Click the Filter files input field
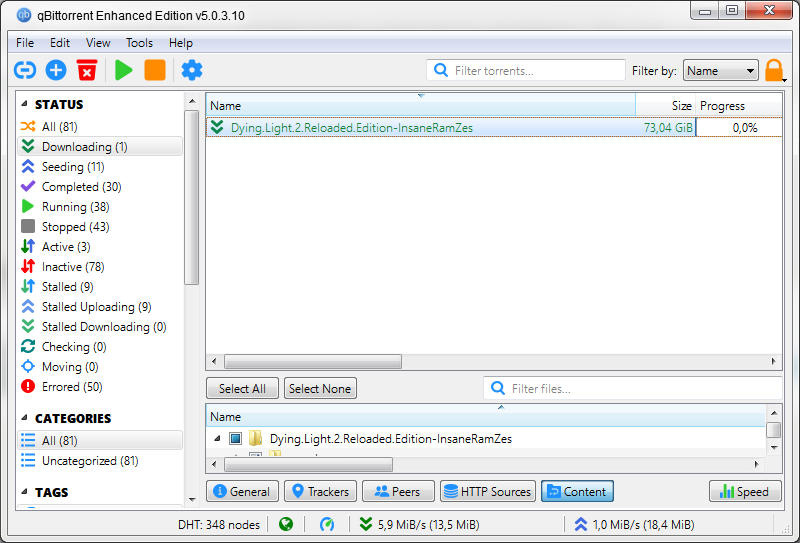Viewport: 800px width, 543px height. click(x=633, y=388)
